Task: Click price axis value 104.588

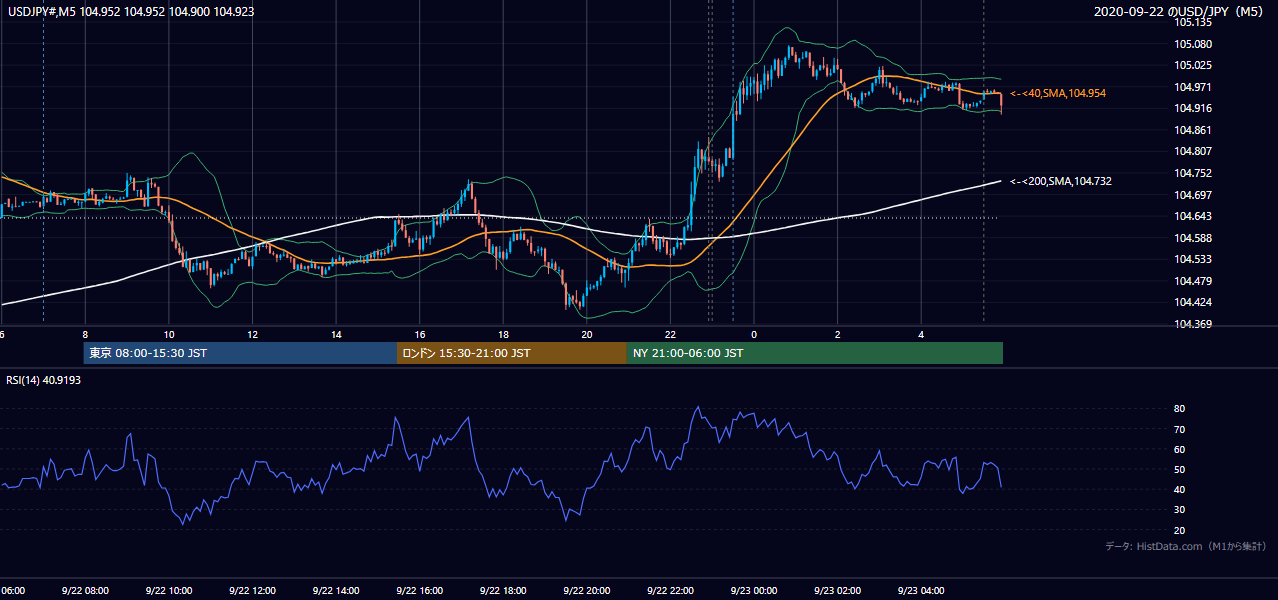Action: click(1194, 238)
